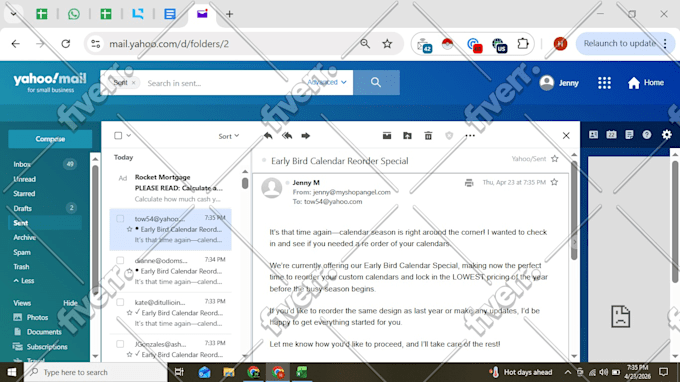680x382 pixels.
Task: Check the tow54@yahoo message checkbox
Action: pyautogui.click(x=120, y=219)
